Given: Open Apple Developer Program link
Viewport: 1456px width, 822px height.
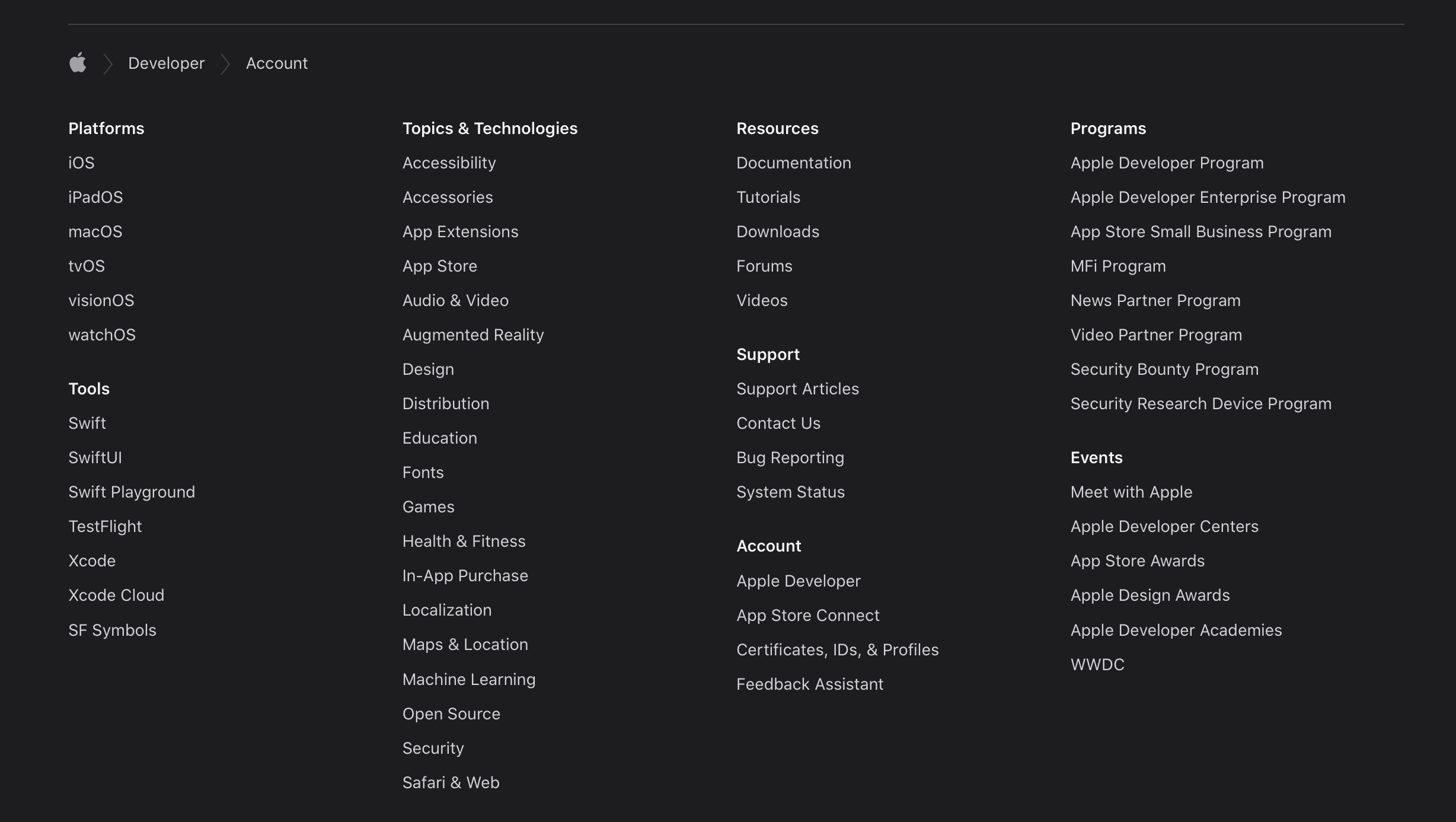Looking at the screenshot, I should point(1167,163).
